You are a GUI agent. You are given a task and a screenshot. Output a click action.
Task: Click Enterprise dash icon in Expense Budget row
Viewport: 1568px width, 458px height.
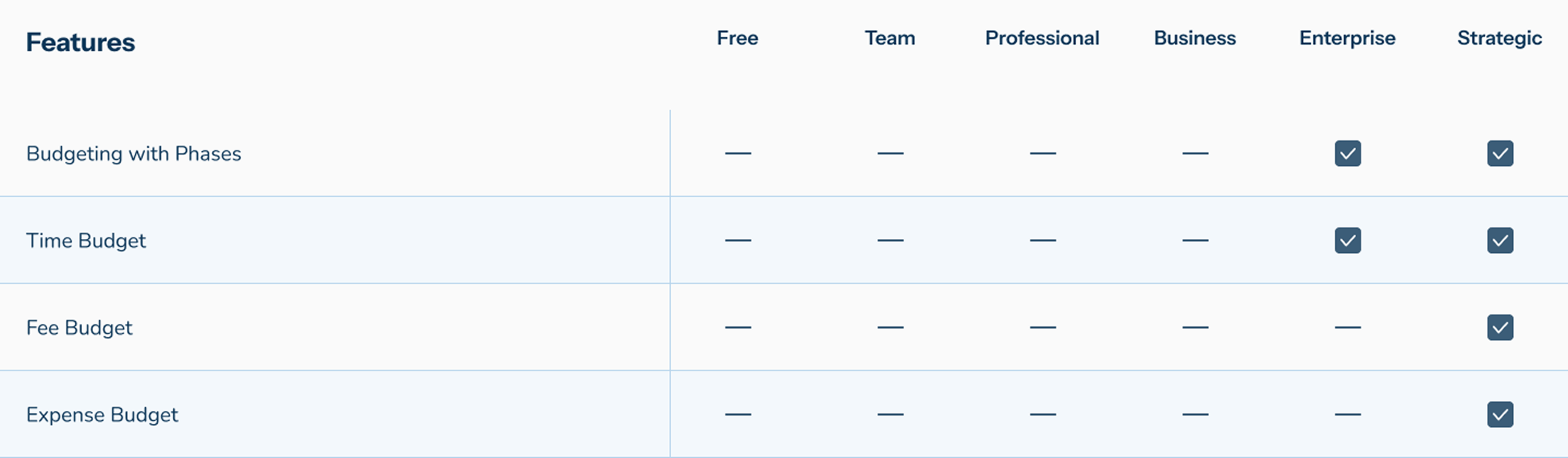1347,415
